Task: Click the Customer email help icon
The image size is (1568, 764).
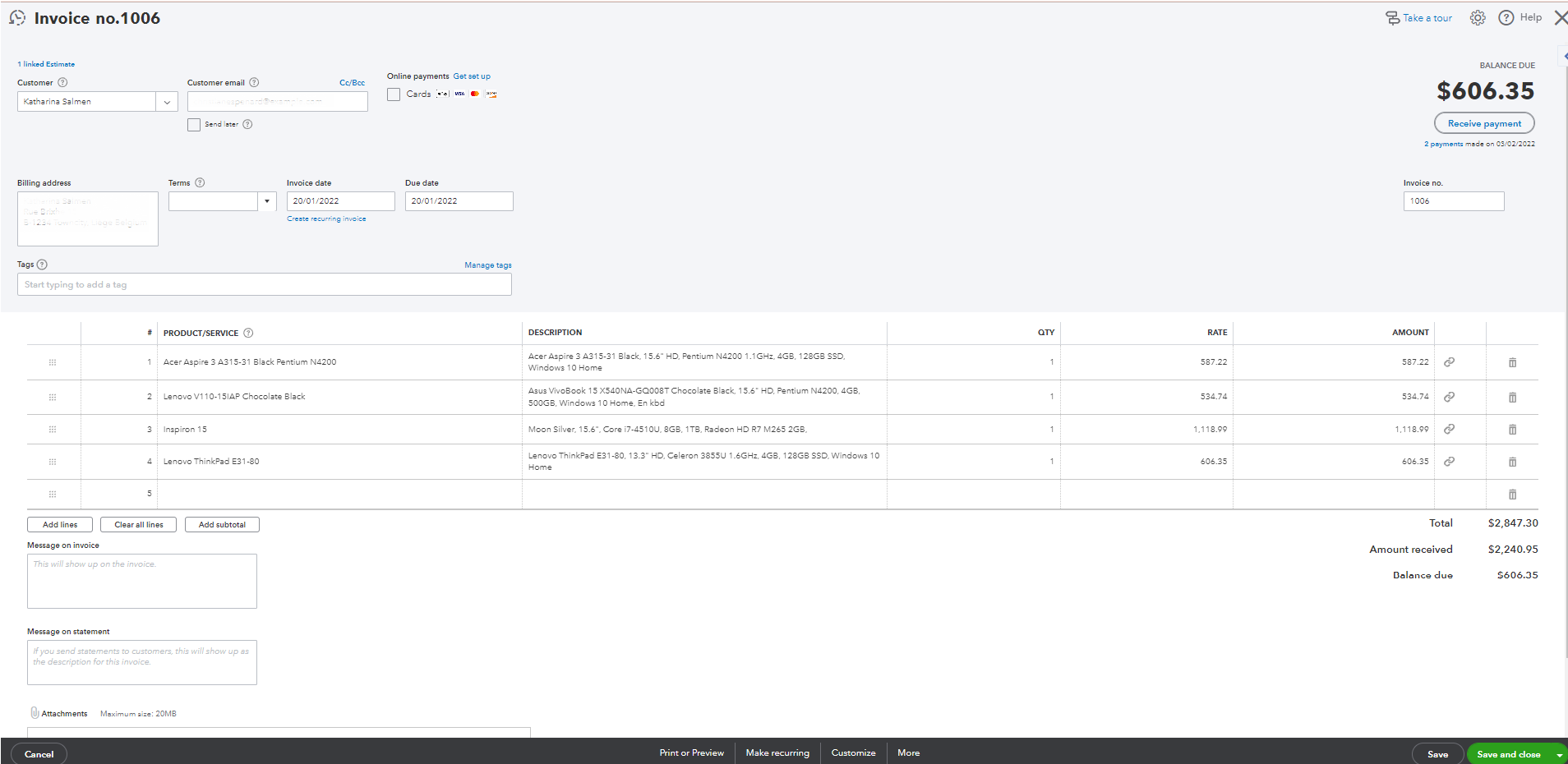Action: click(x=254, y=82)
